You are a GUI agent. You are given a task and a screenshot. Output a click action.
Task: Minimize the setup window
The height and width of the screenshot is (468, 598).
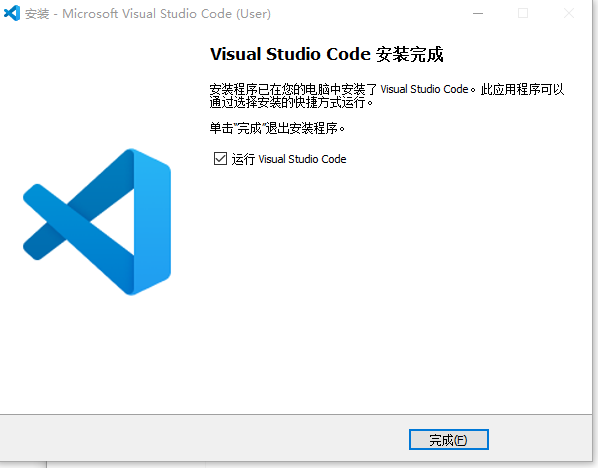478,13
